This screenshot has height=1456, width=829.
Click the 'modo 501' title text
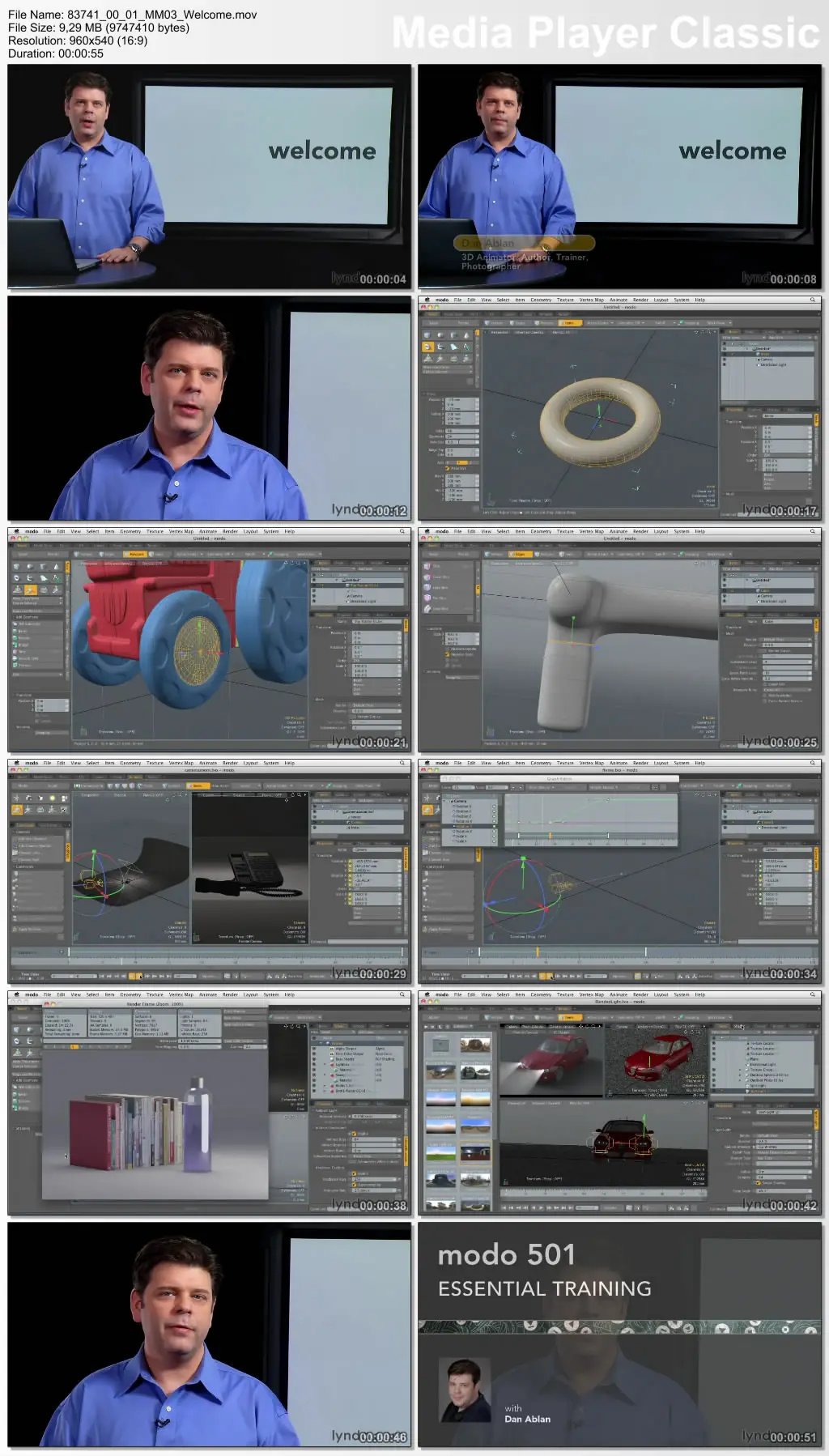tap(507, 1255)
